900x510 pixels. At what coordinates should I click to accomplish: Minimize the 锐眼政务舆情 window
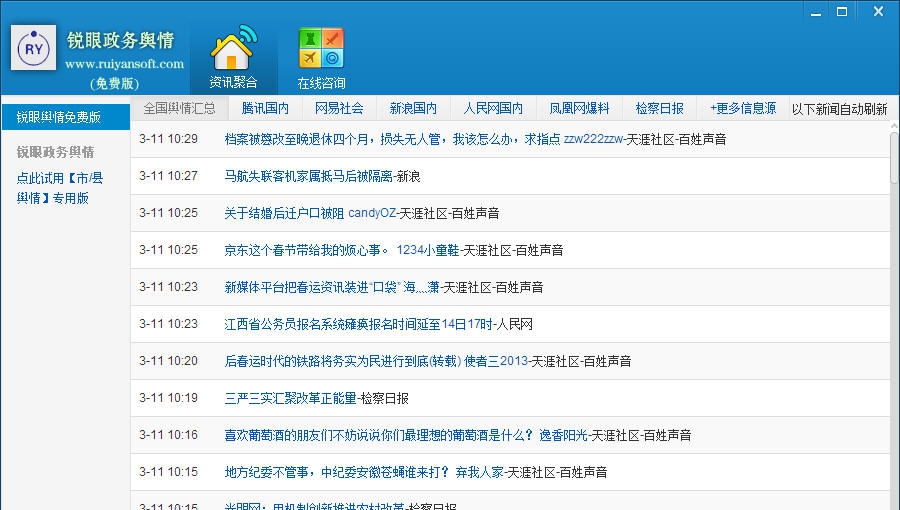click(x=816, y=12)
